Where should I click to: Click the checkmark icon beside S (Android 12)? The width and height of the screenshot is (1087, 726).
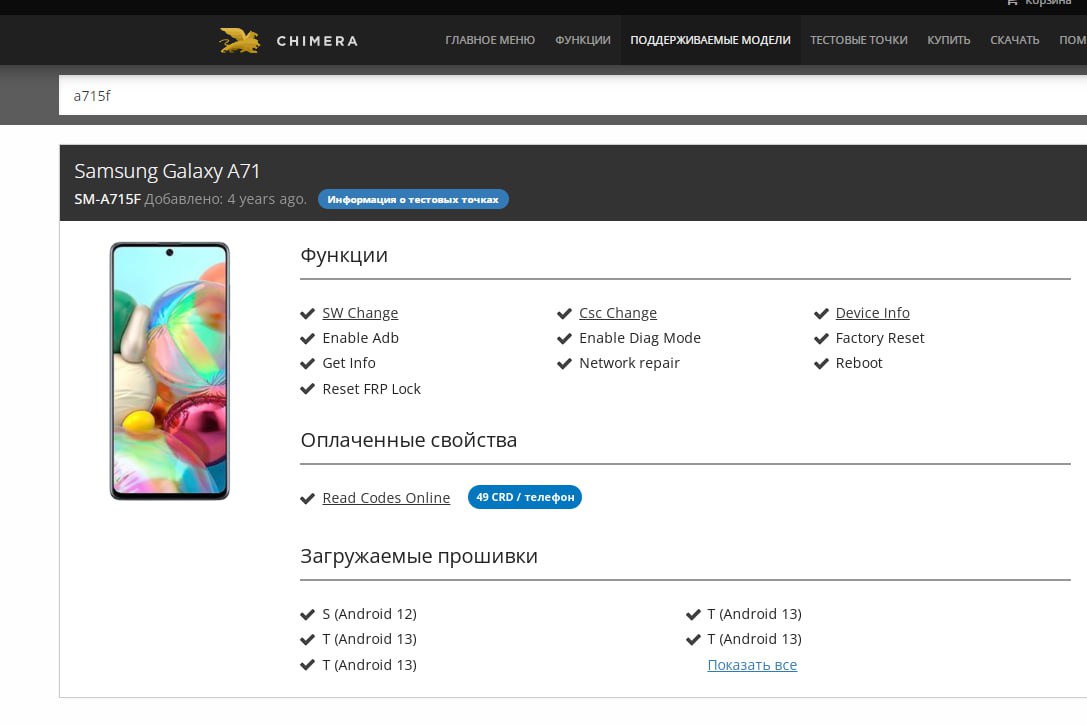coord(307,614)
